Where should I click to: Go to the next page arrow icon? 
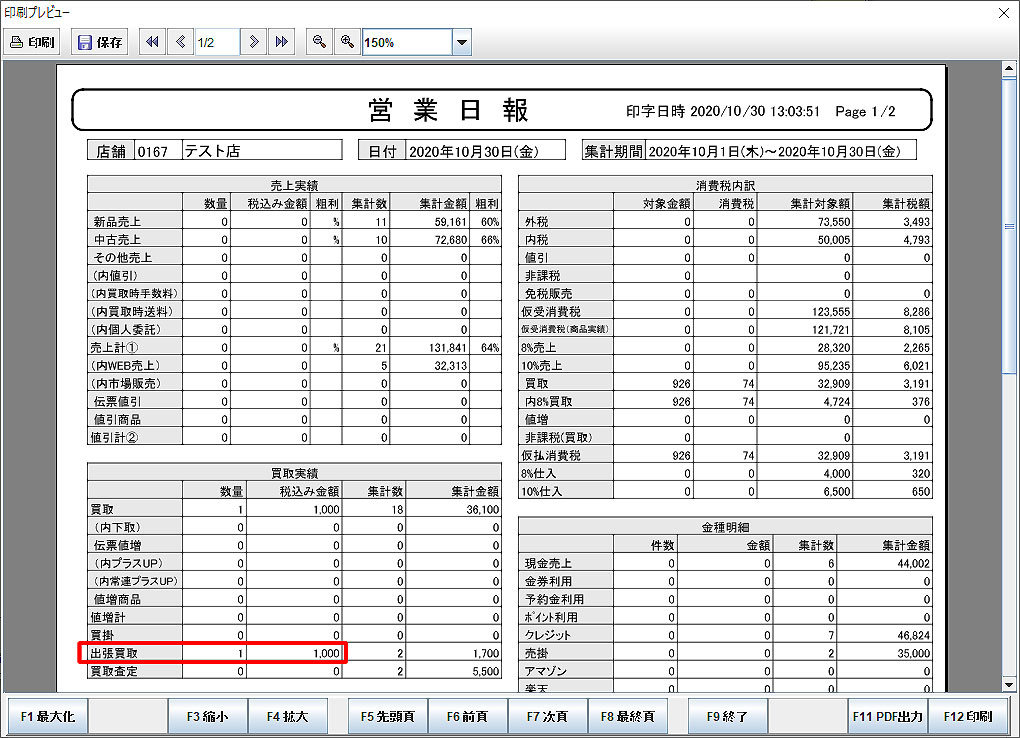click(x=253, y=41)
